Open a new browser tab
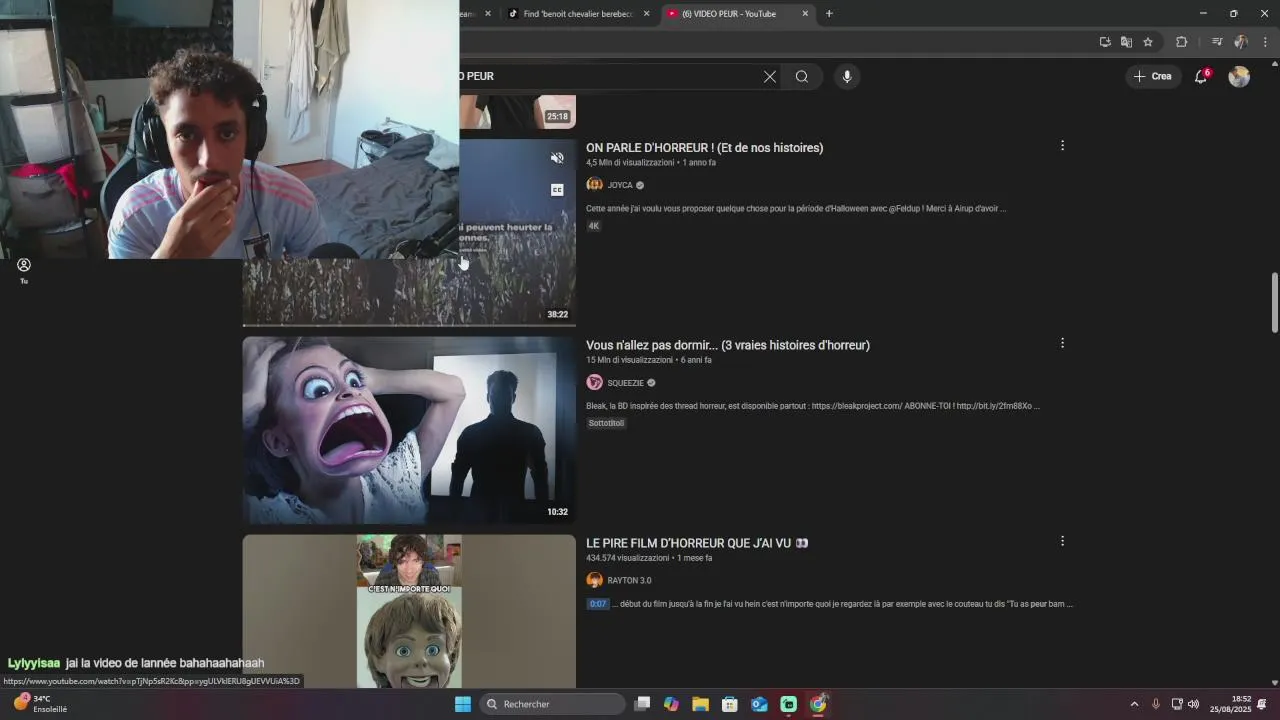 829,14
